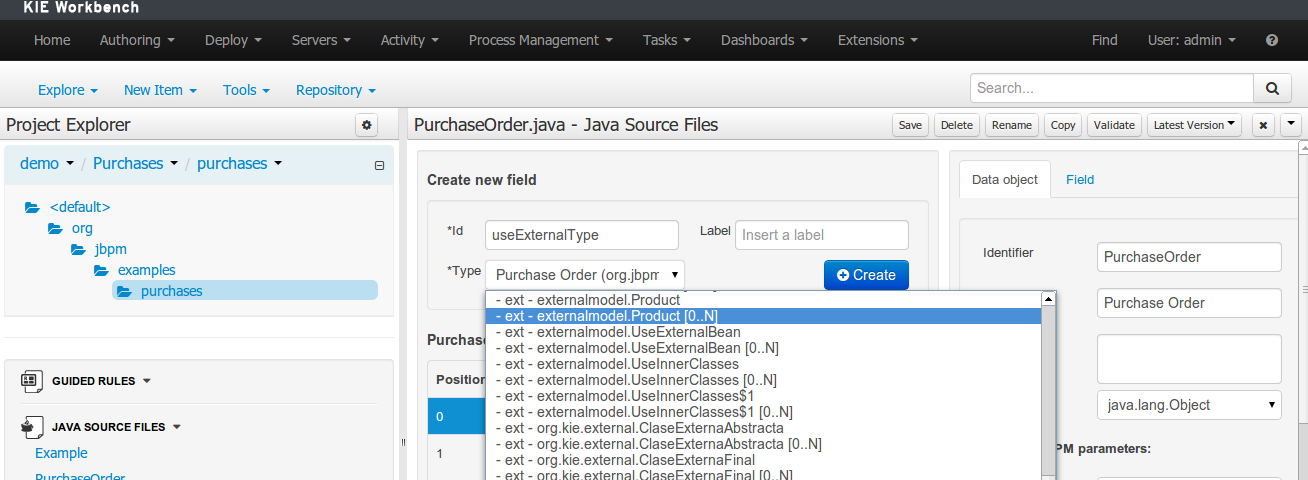Click the type list scrollbar up arrow
Image resolution: width=1308 pixels, height=480 pixels.
[x=1048, y=299]
